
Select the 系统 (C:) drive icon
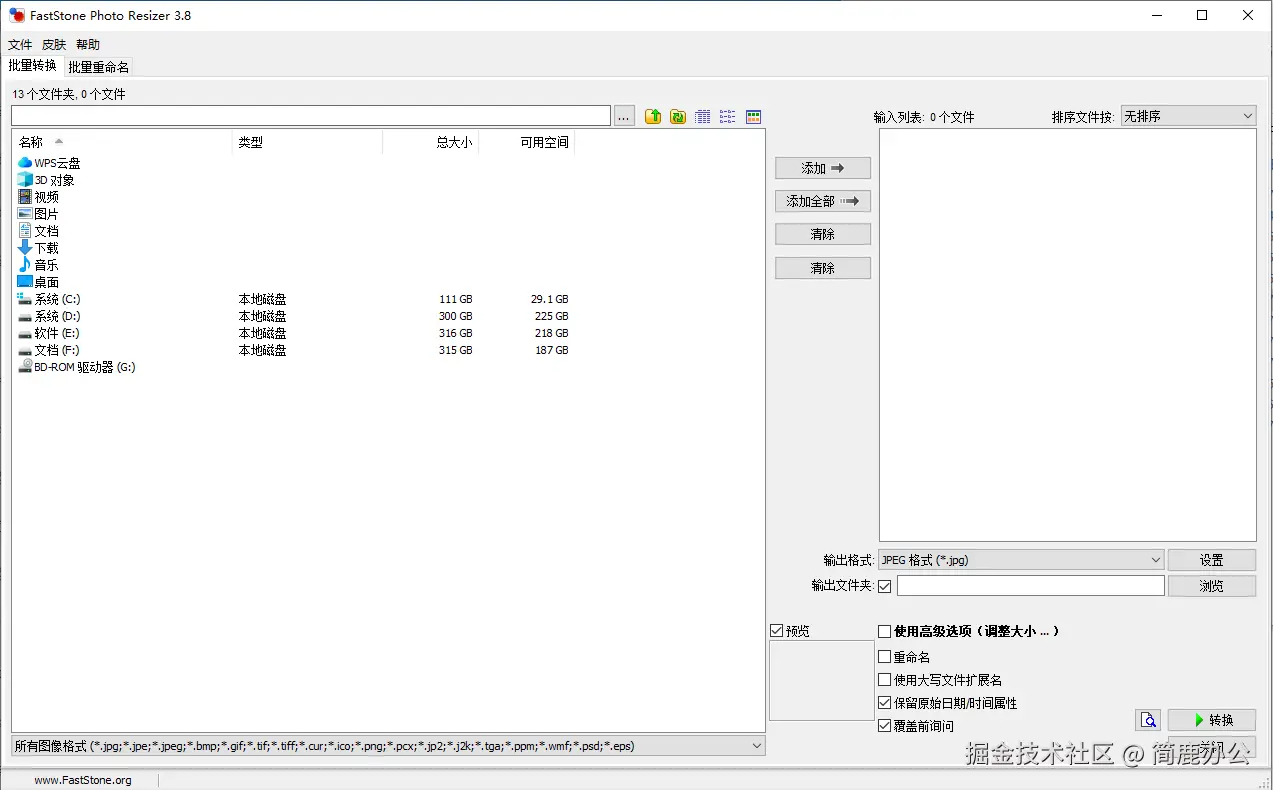pos(25,299)
